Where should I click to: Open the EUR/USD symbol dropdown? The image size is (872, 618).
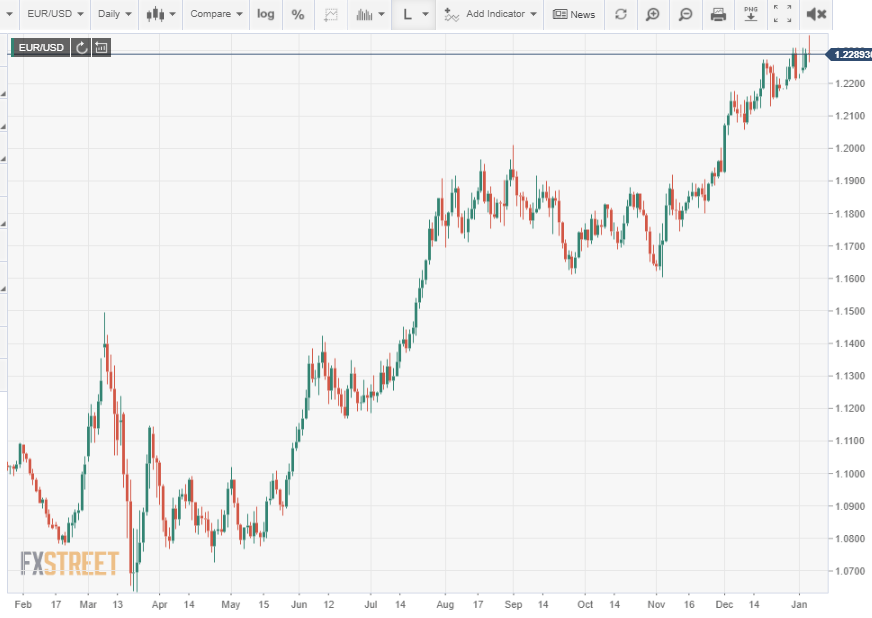click(x=55, y=14)
